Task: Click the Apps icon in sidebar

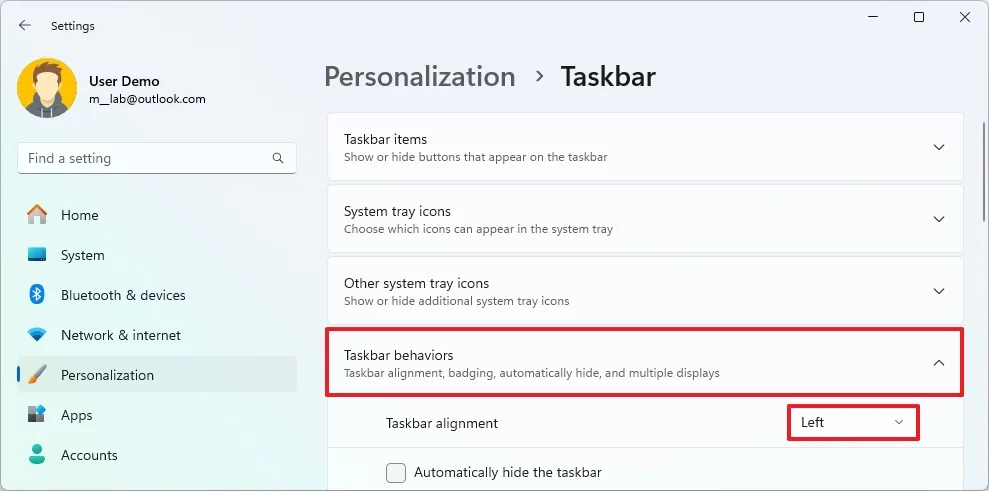Action: [x=37, y=415]
